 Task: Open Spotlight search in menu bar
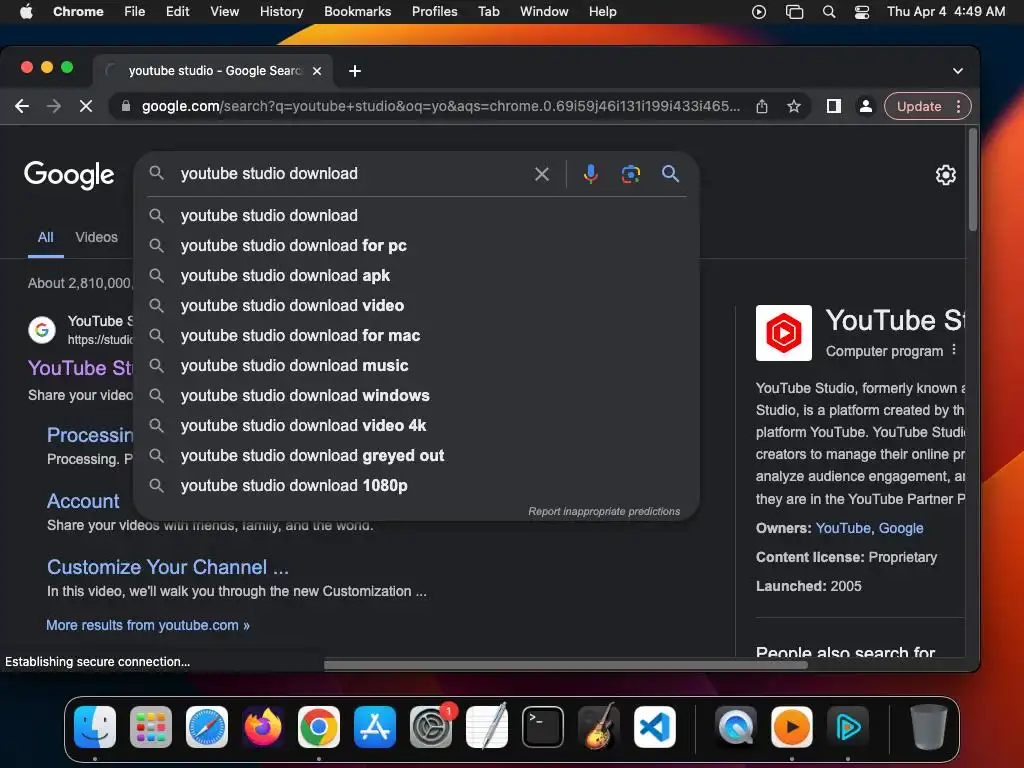[829, 12]
